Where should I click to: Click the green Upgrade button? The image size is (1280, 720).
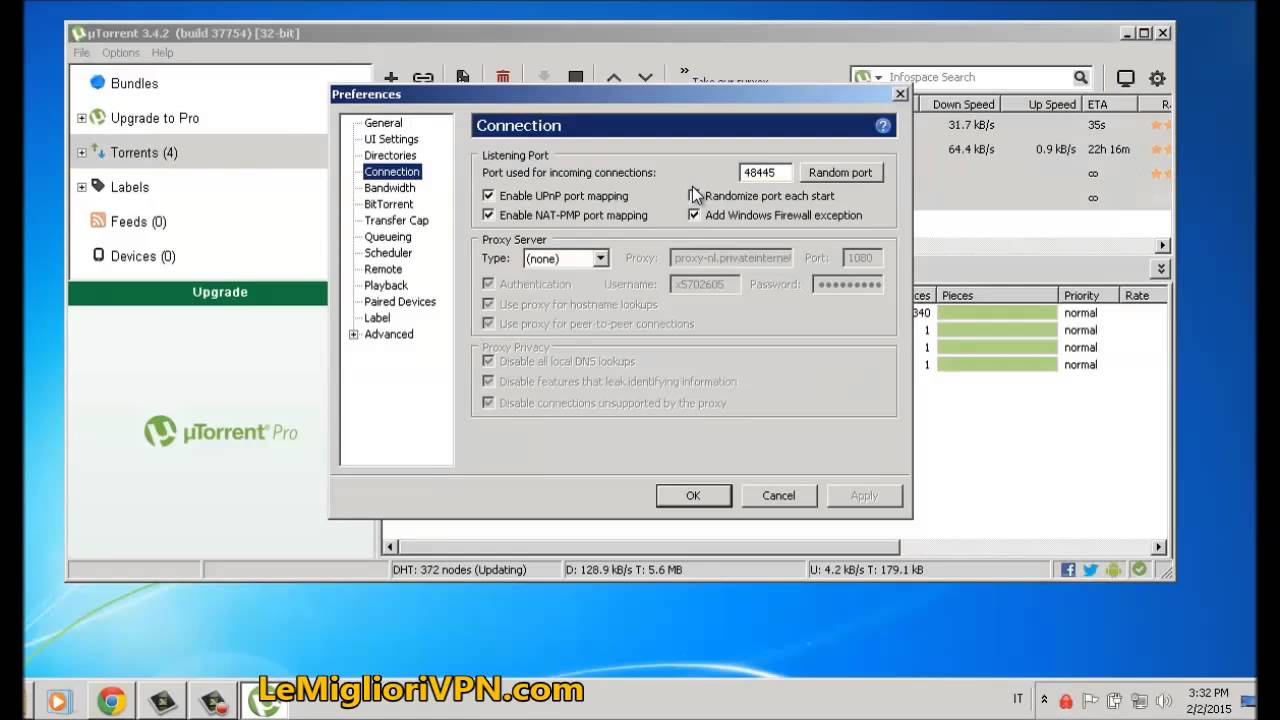[x=198, y=293]
